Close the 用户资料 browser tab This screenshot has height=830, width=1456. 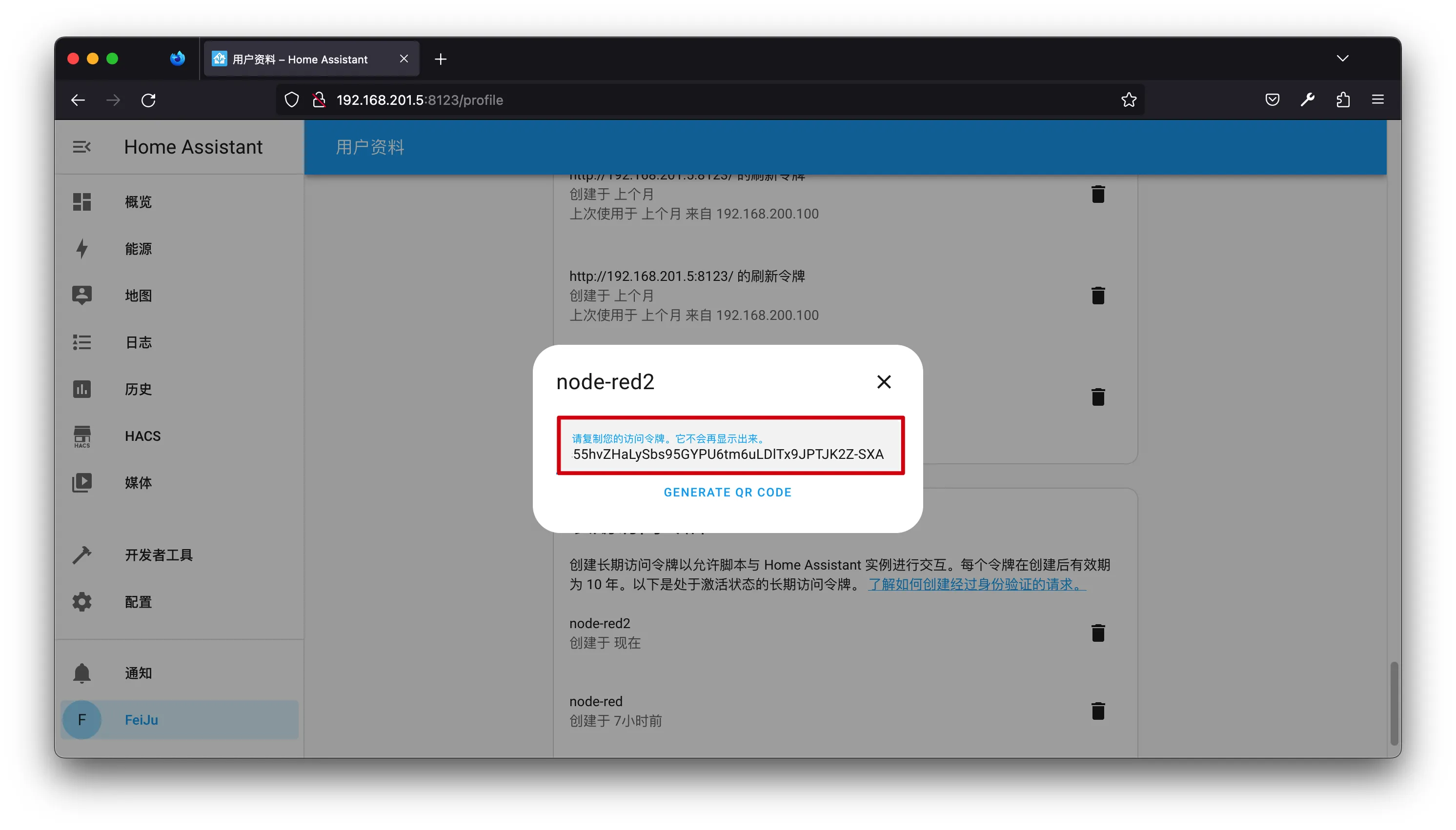[x=404, y=59]
